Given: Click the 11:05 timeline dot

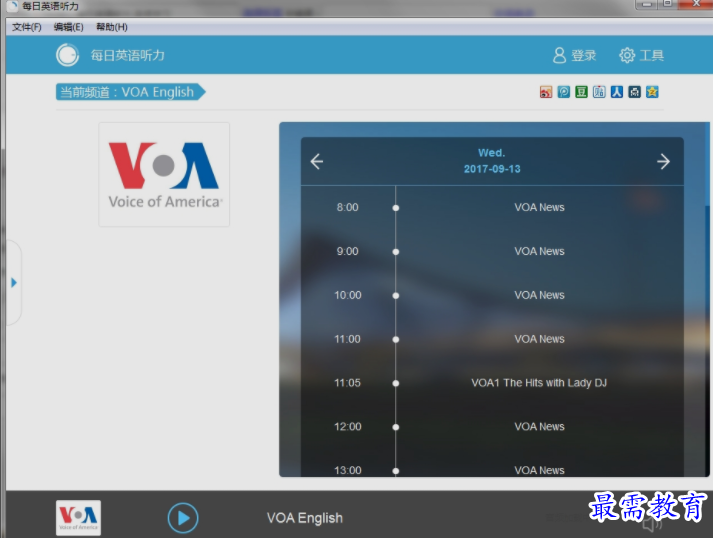Looking at the screenshot, I should tap(396, 383).
